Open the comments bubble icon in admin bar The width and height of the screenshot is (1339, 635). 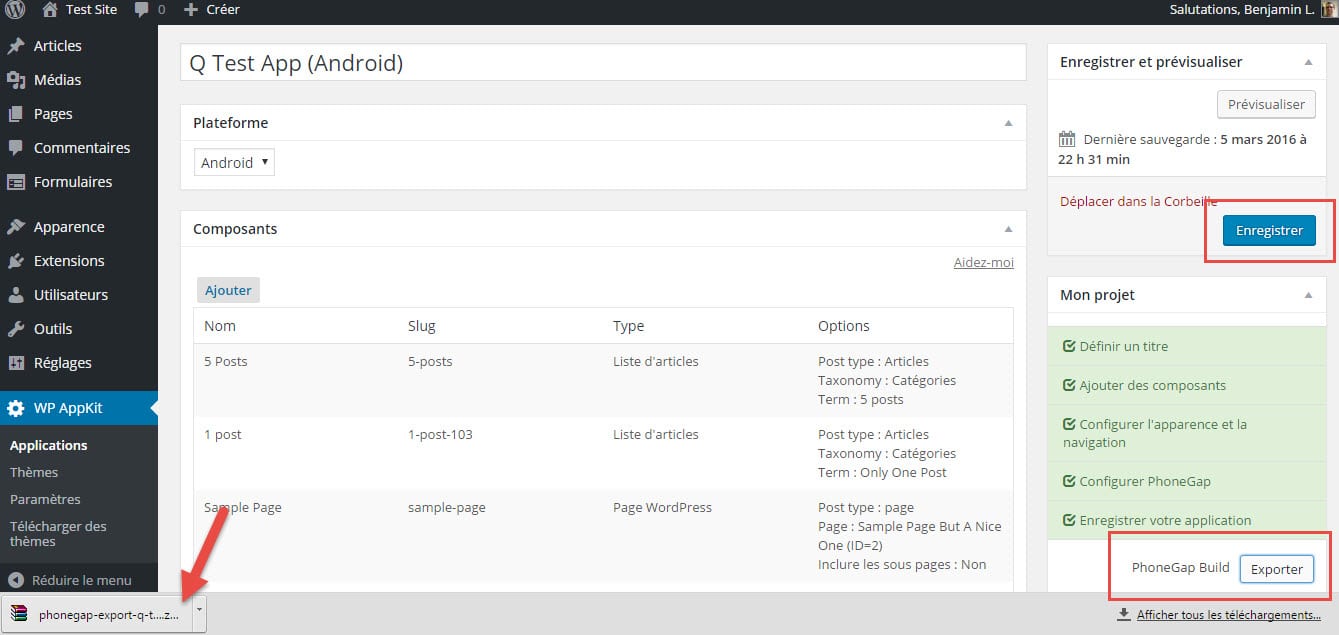tap(142, 10)
